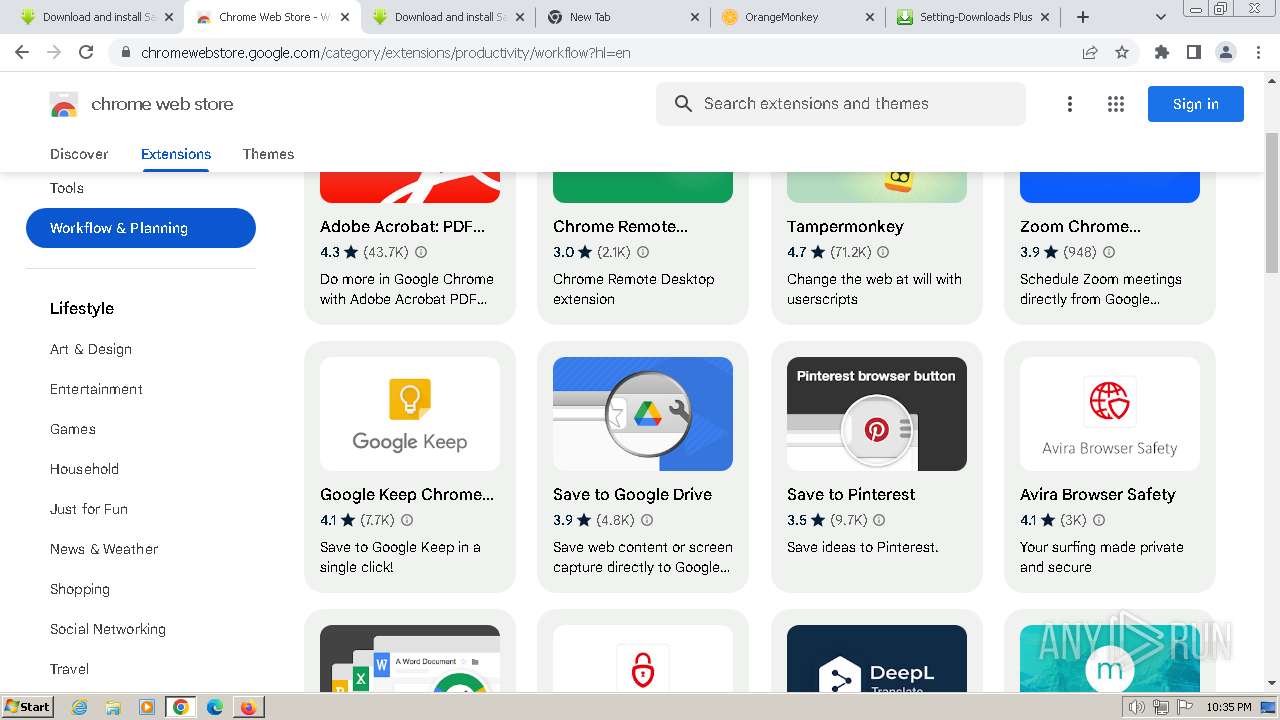Image resolution: width=1280 pixels, height=720 pixels.
Task: Show rating info for Adobe Acrobat
Action: pyautogui.click(x=421, y=252)
